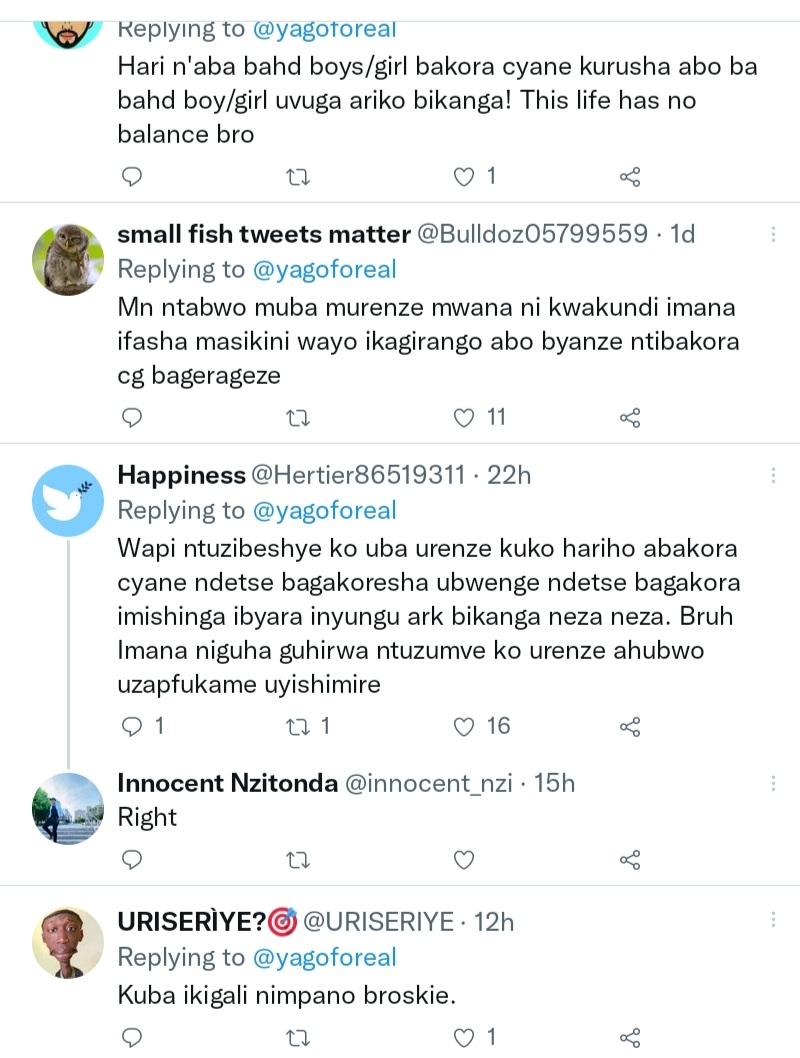Share Innocent Nzitonda's tweet

630,860
